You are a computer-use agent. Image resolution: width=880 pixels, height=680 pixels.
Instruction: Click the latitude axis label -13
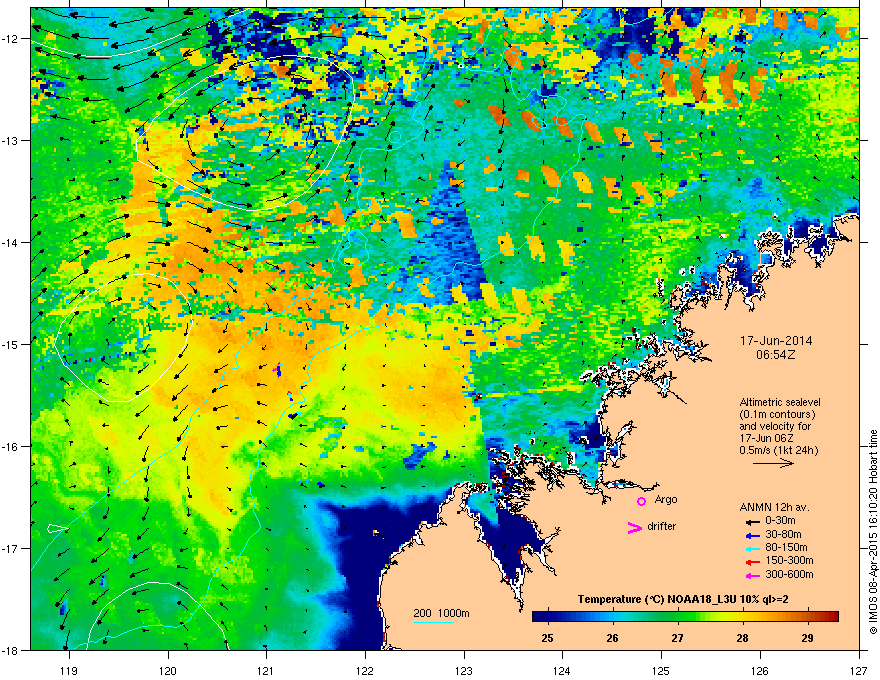point(11,140)
